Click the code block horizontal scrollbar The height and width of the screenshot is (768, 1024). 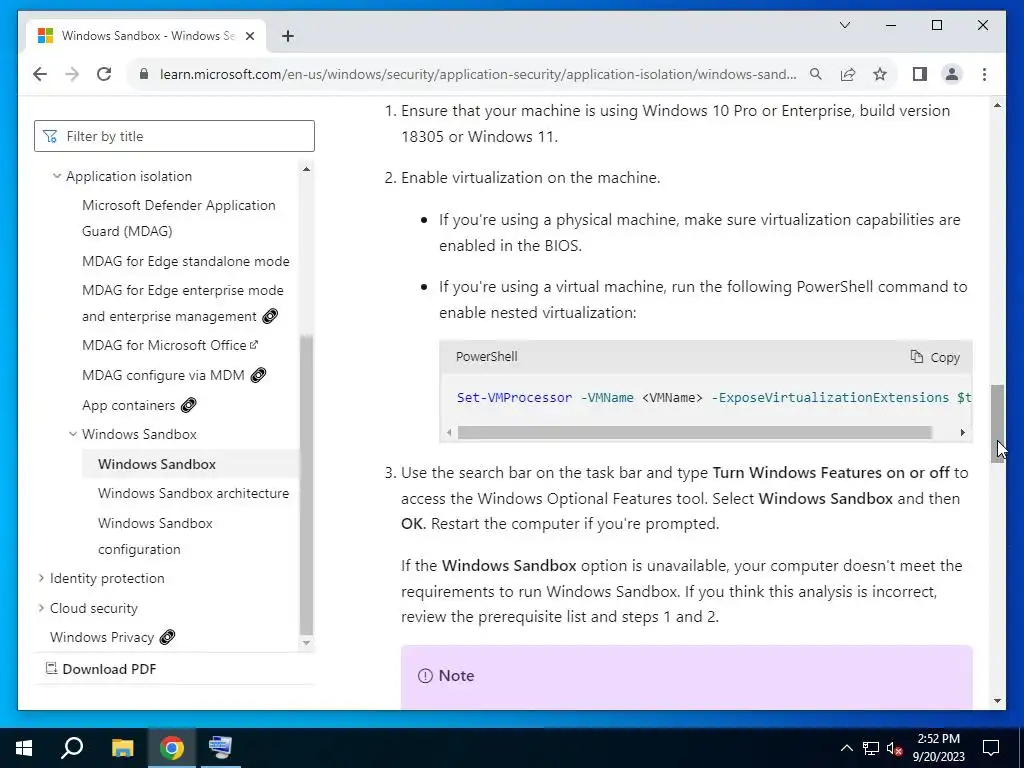pos(694,432)
